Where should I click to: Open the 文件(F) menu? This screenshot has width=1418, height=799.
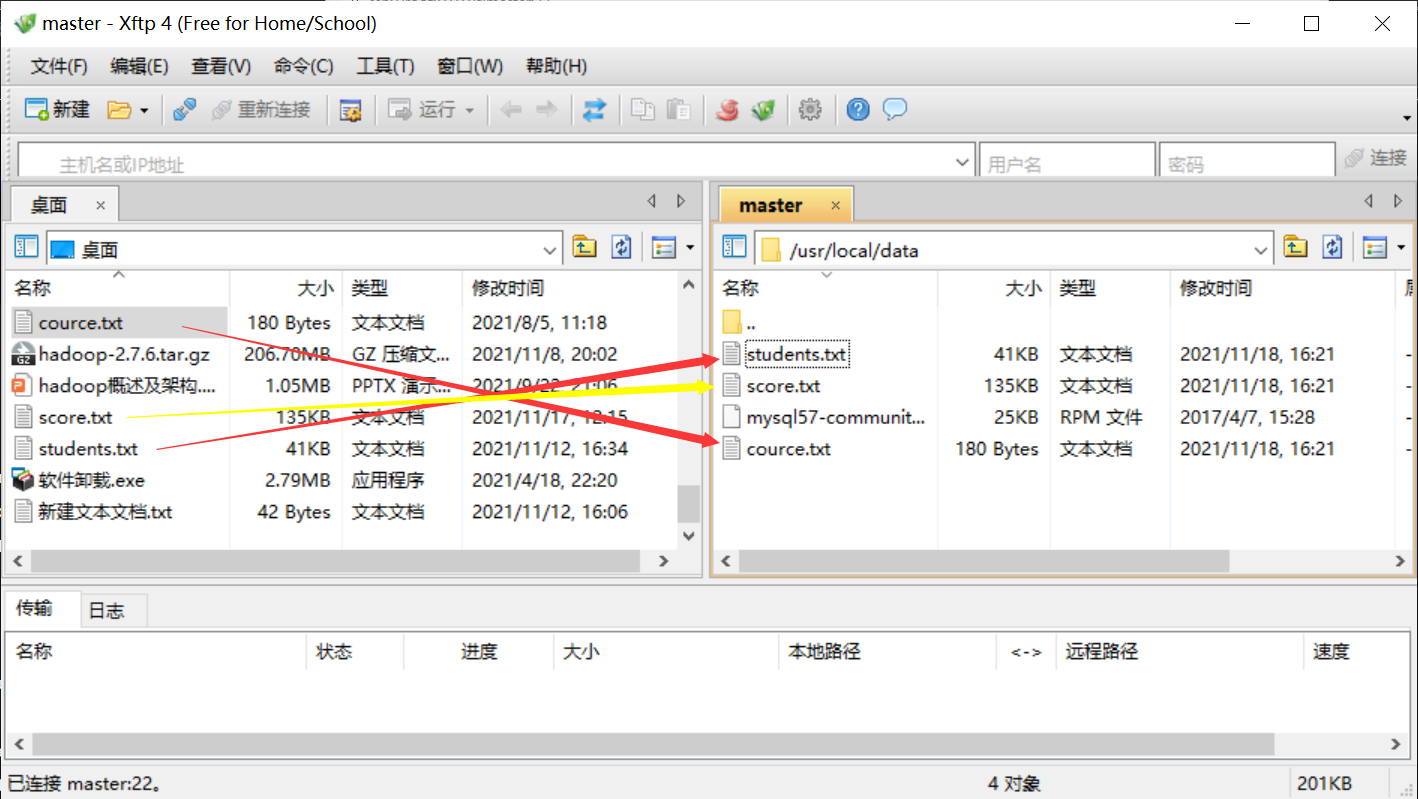coord(59,66)
